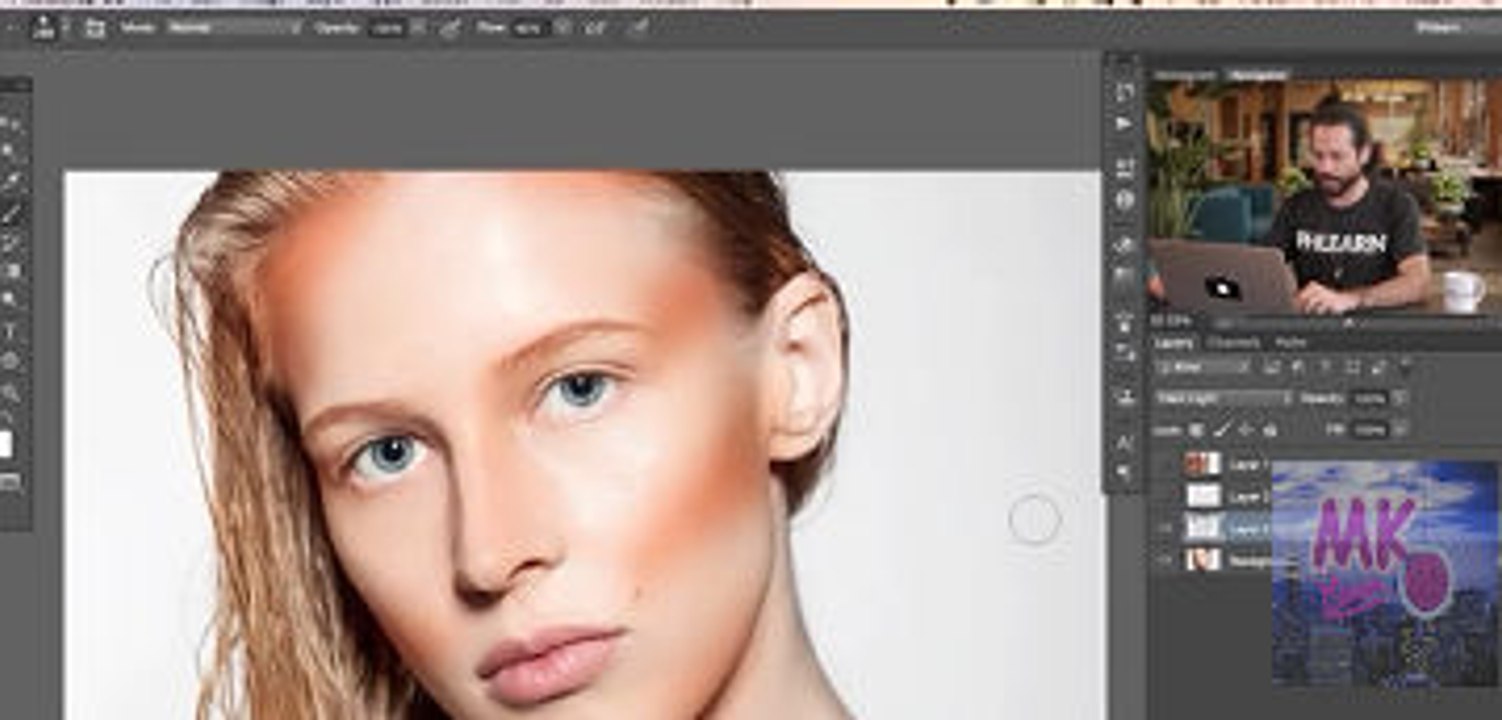Open the Character panel icon
Image resolution: width=1502 pixels, height=720 pixels.
1125,442
